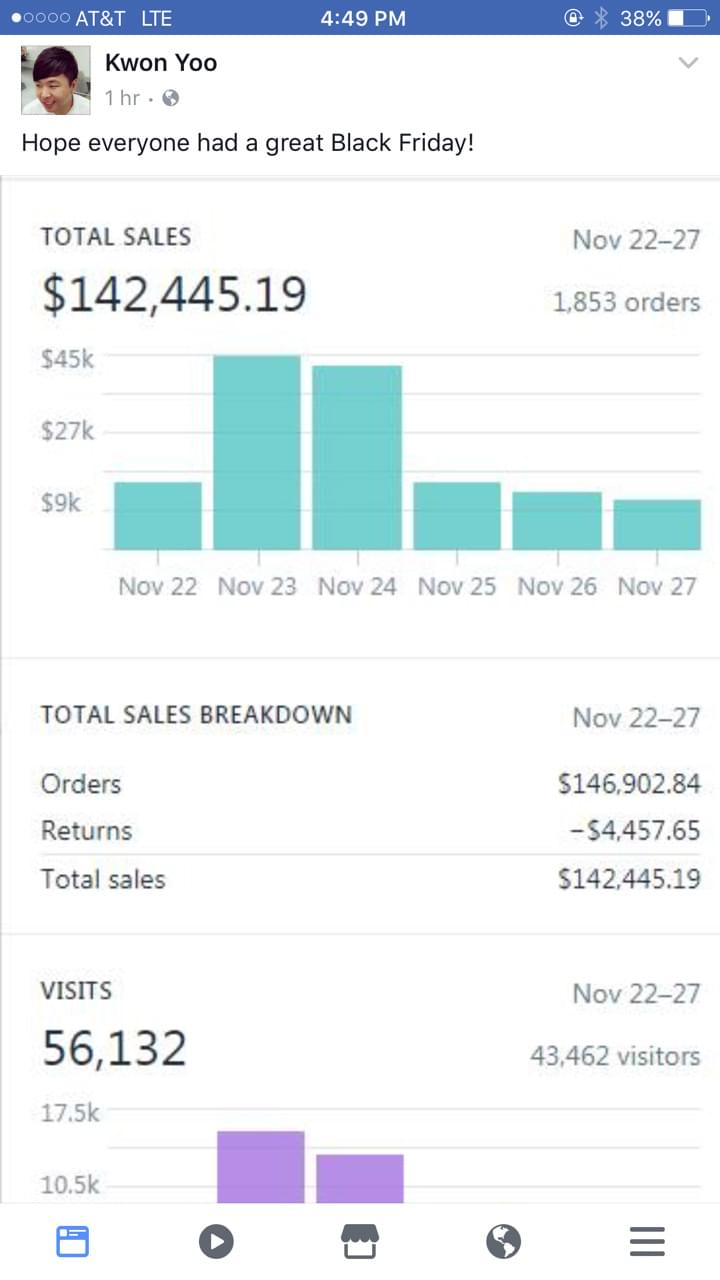The width and height of the screenshot is (720, 1280).
Task: Open the Watch videos tab icon
Action: tap(216, 1241)
